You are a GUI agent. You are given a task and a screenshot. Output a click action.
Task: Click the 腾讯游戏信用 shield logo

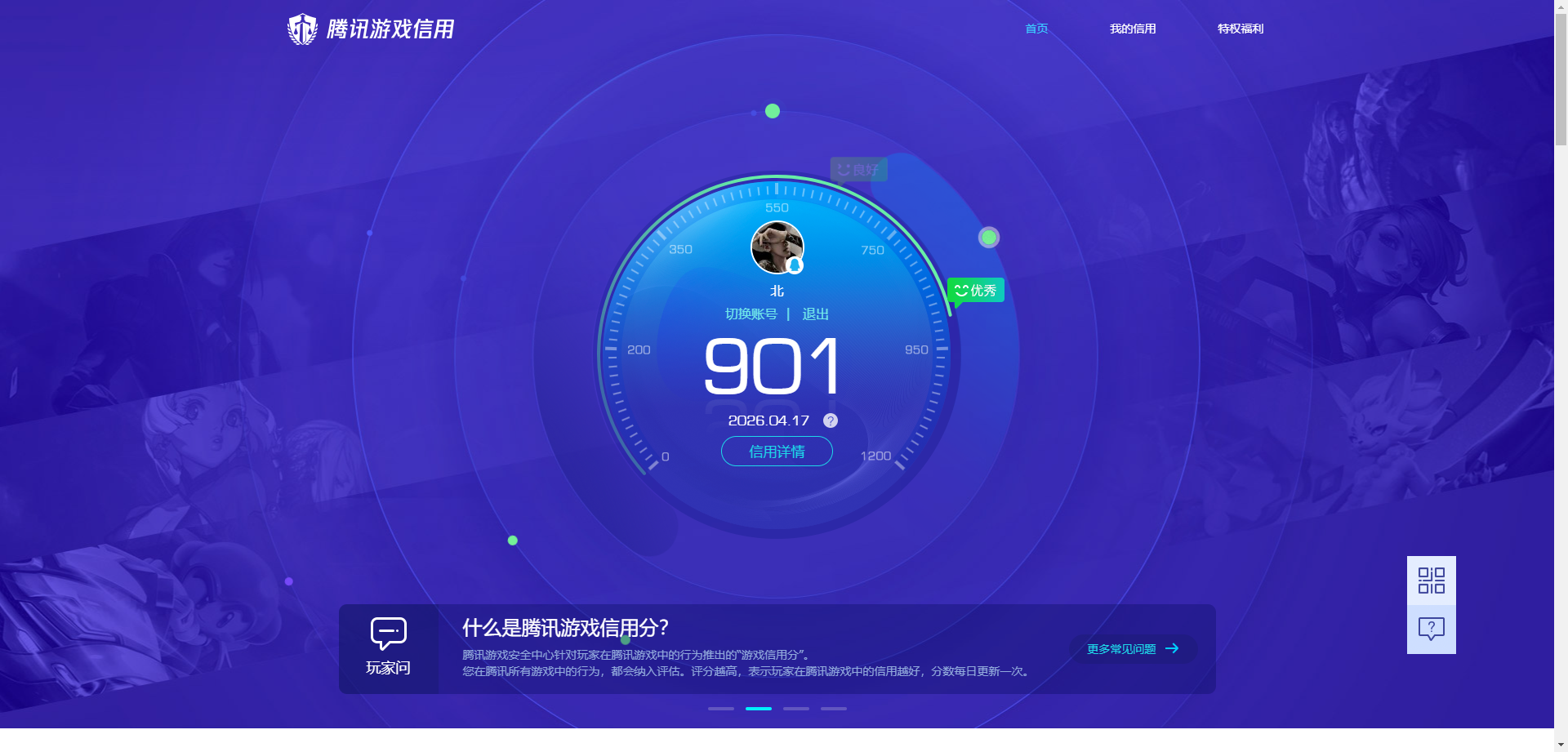coord(302,29)
